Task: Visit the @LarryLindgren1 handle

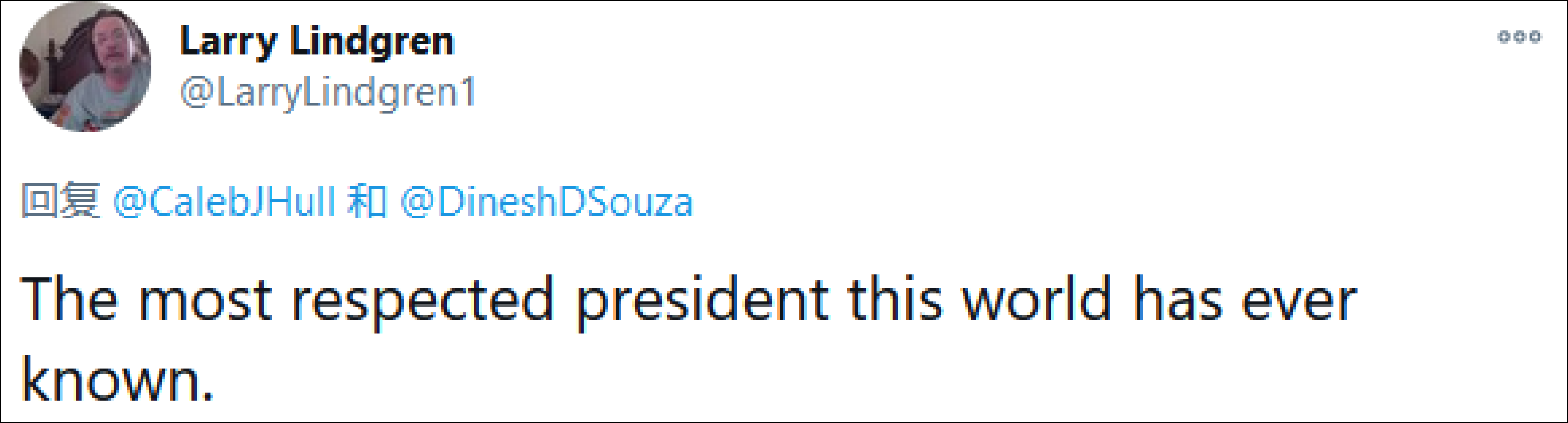Action: (328, 93)
